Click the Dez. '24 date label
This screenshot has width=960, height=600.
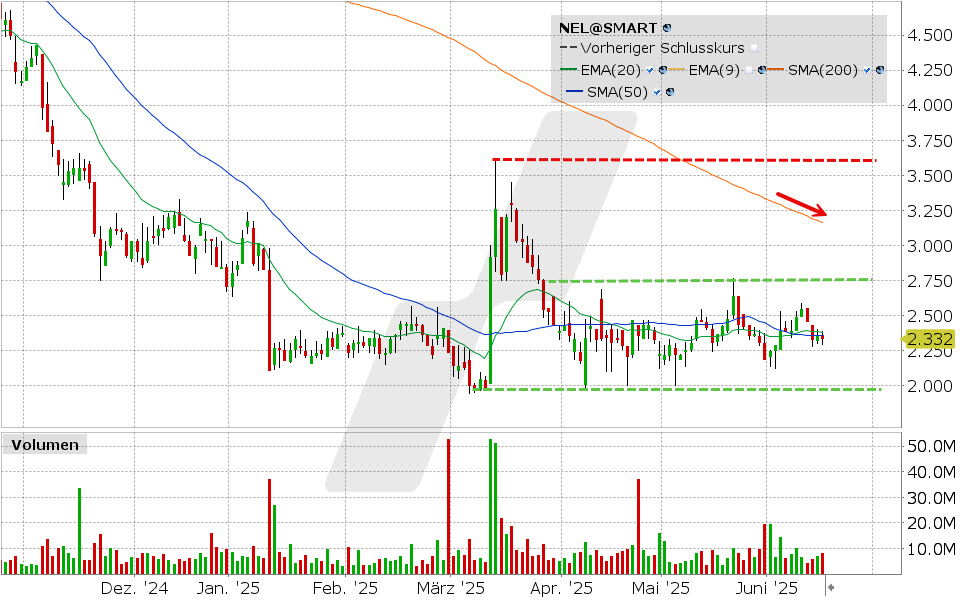[134, 588]
